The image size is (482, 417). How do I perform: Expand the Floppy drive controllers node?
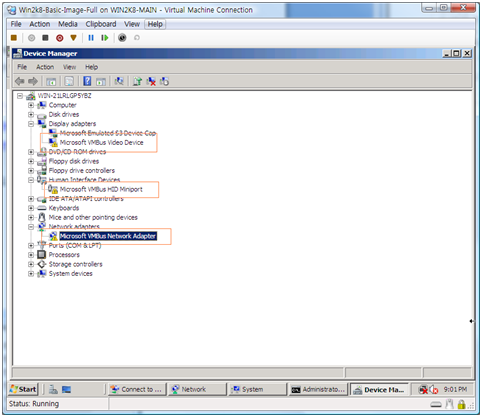pyautogui.click(x=31, y=171)
